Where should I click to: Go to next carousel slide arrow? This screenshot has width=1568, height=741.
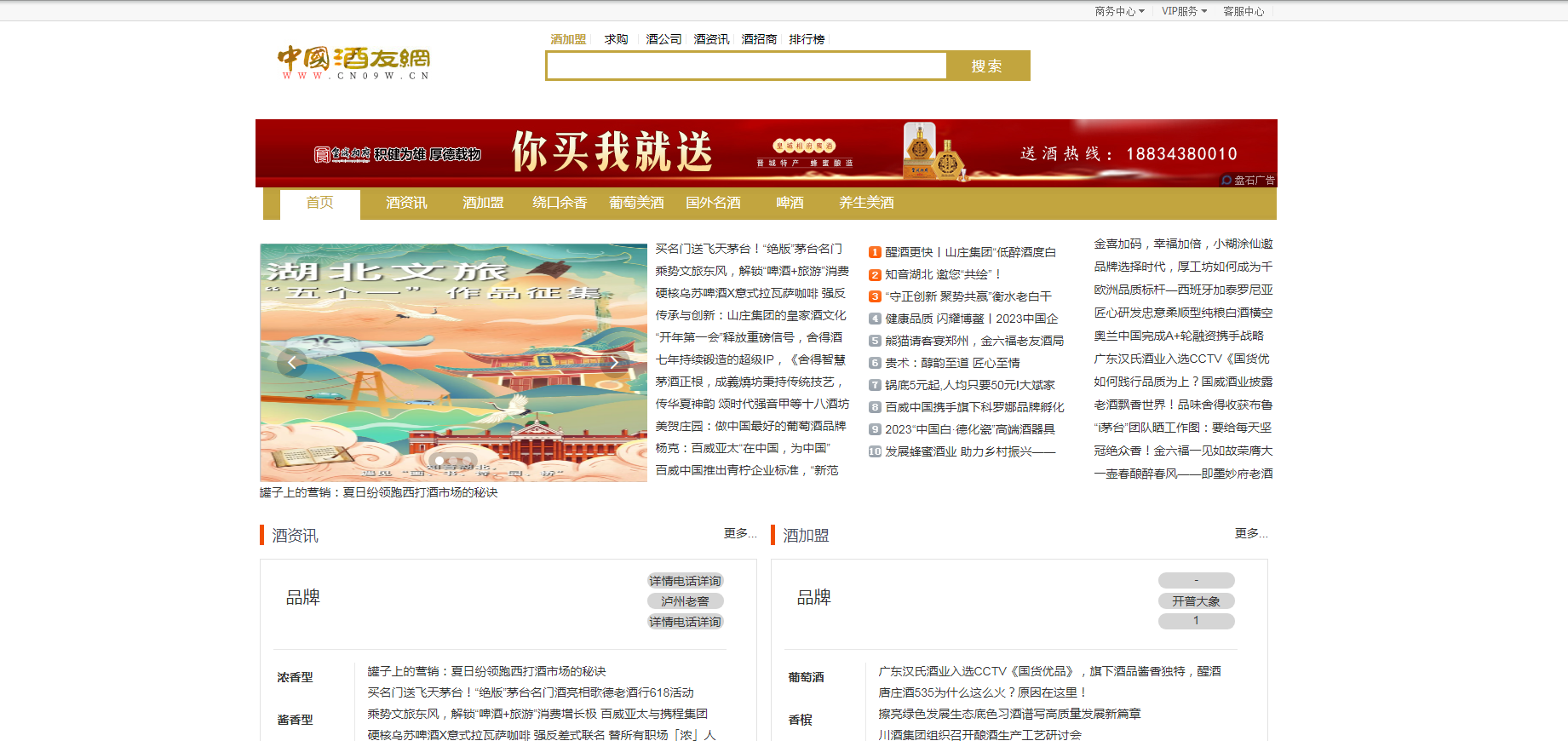tap(614, 363)
